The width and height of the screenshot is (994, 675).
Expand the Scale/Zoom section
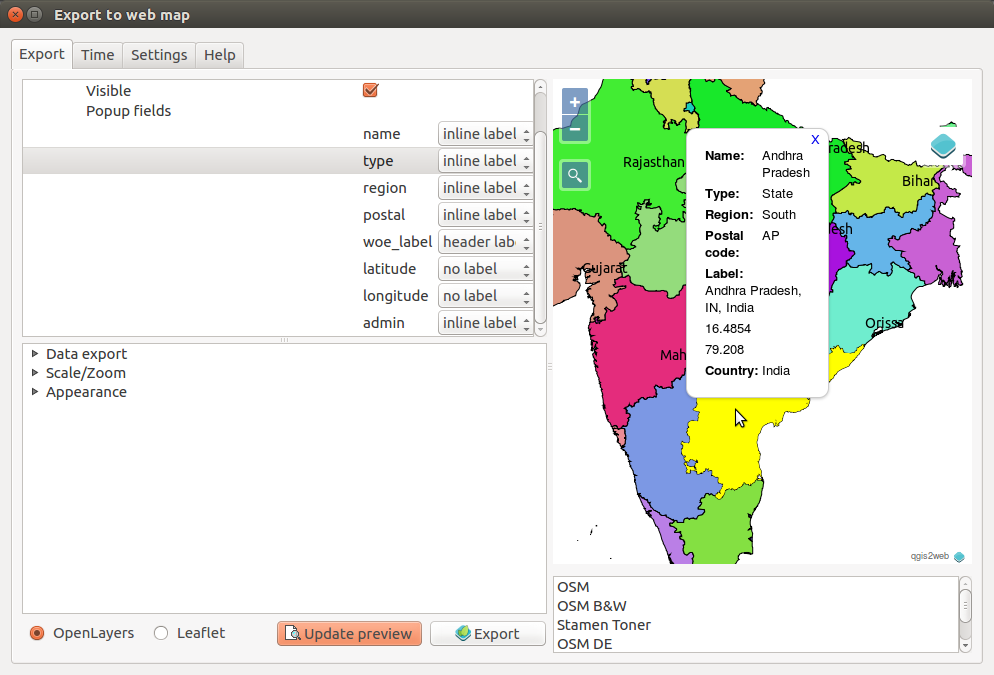[35, 373]
